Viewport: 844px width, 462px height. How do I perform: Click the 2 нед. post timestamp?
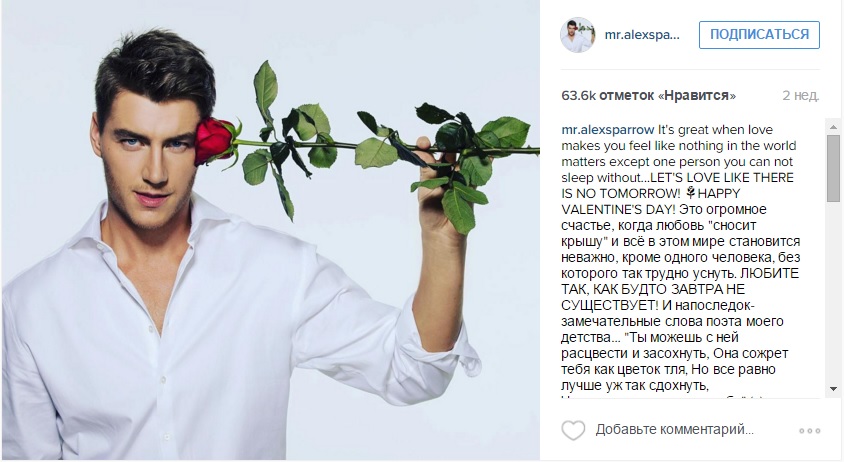pos(800,96)
